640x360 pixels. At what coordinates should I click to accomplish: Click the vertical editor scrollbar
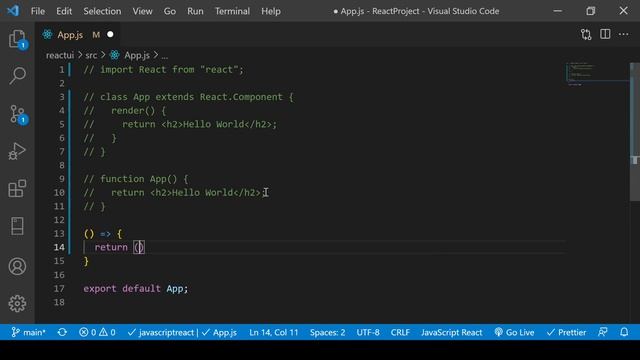tap(634, 131)
